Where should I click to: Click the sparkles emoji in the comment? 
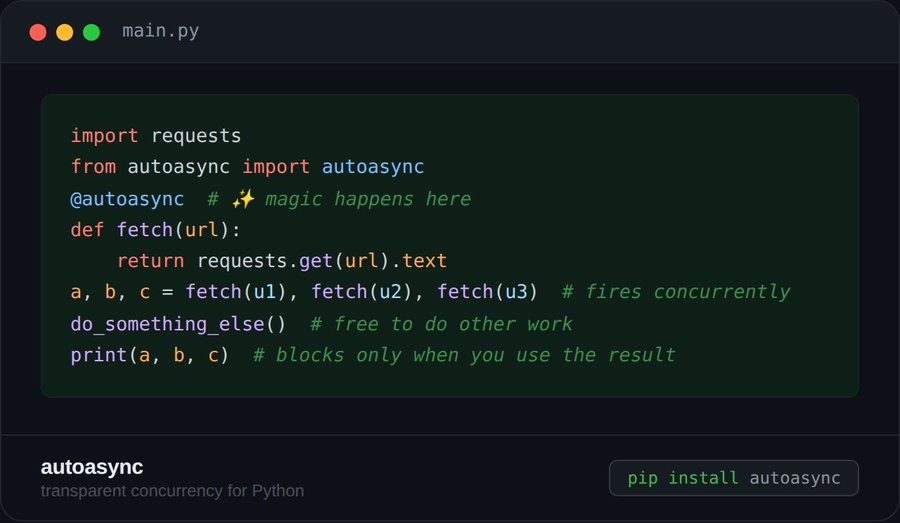coord(243,199)
